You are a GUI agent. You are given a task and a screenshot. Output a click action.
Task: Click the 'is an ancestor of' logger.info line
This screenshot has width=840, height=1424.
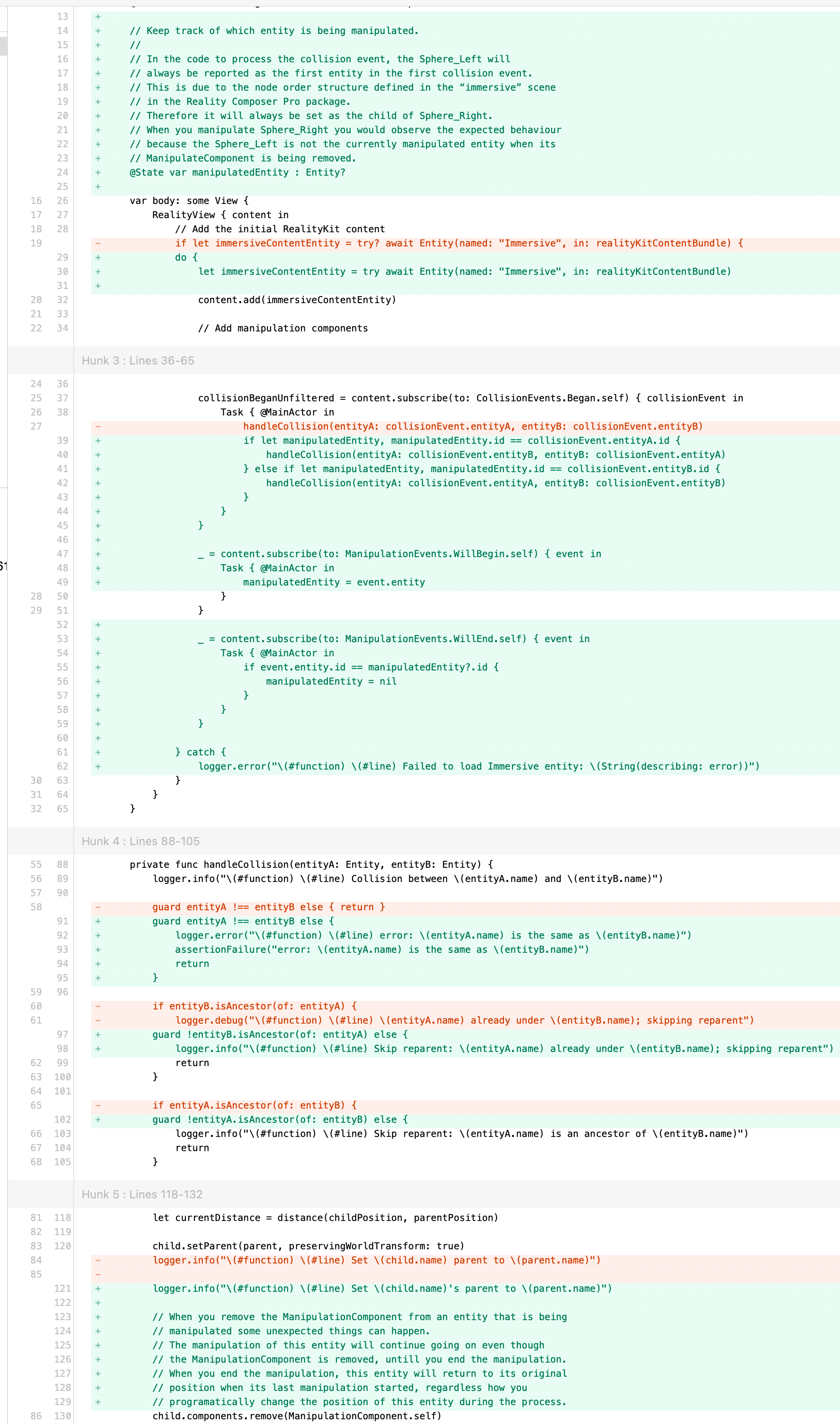[x=462, y=1134]
